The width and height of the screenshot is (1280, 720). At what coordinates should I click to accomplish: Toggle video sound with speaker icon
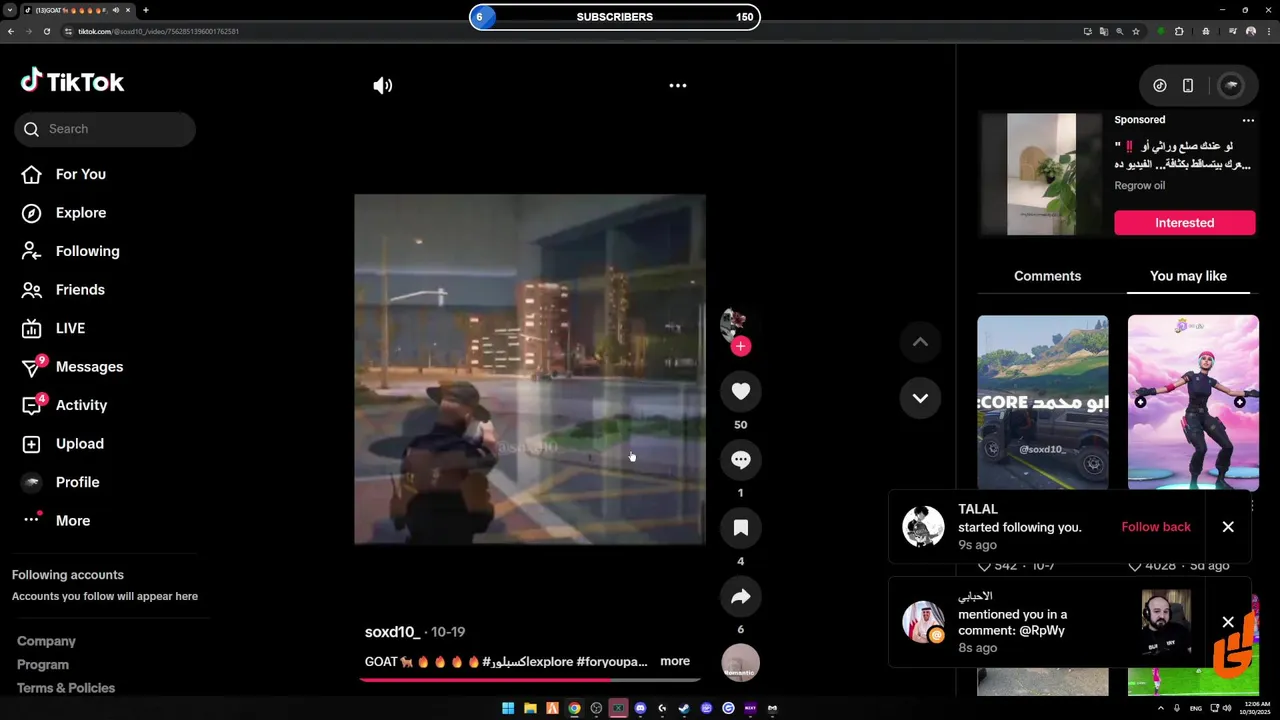click(x=383, y=86)
